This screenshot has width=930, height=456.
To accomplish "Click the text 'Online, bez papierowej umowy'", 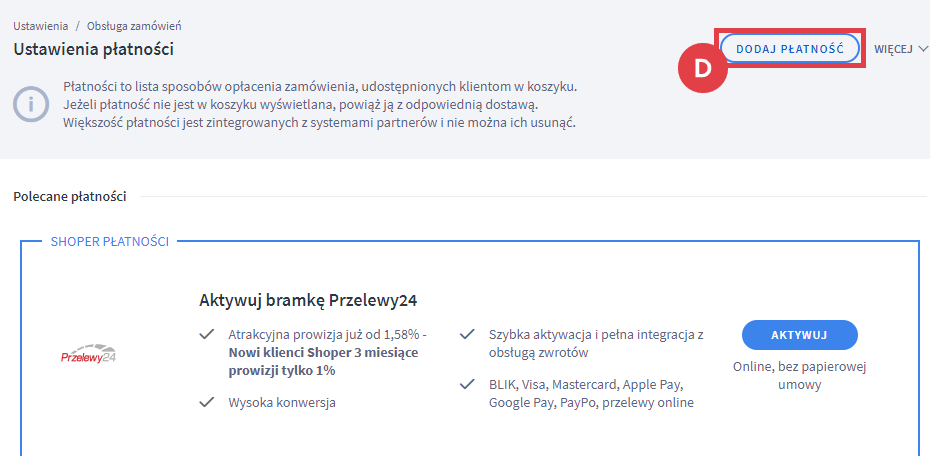I will coord(800,375).
